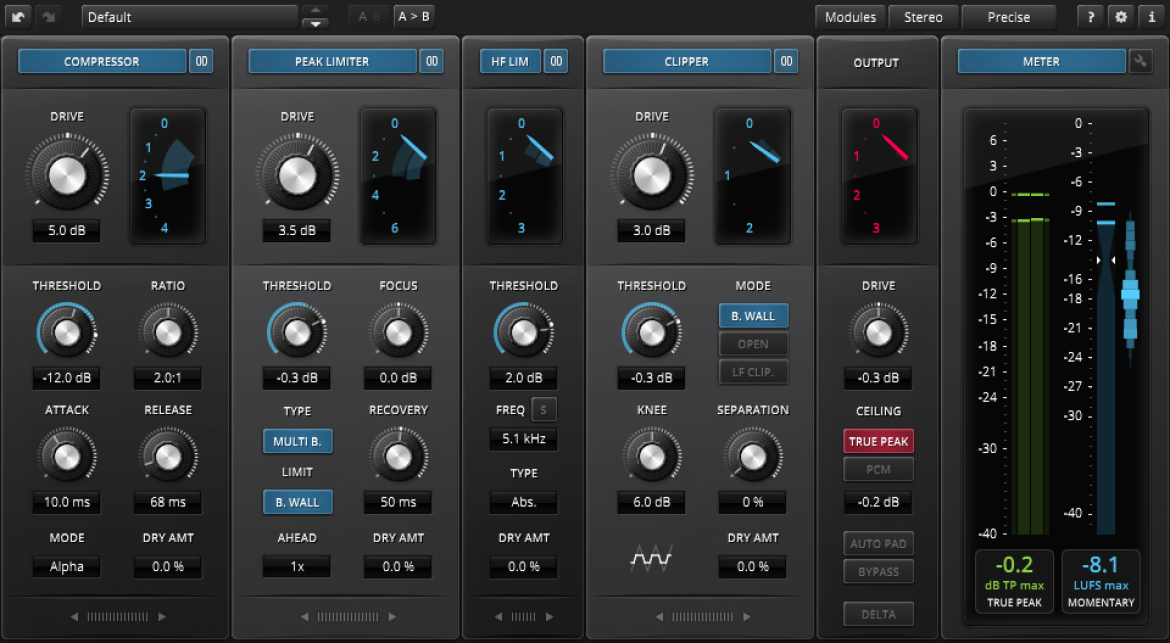Screen dimensions: 1170x643
Task: Open meter settings wrench icon
Action: [x=1140, y=61]
